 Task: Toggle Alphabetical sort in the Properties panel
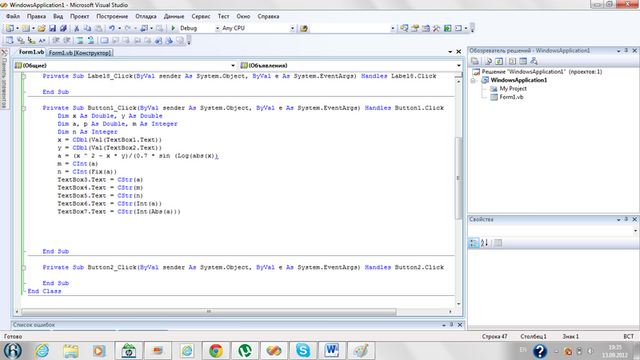[x=484, y=243]
